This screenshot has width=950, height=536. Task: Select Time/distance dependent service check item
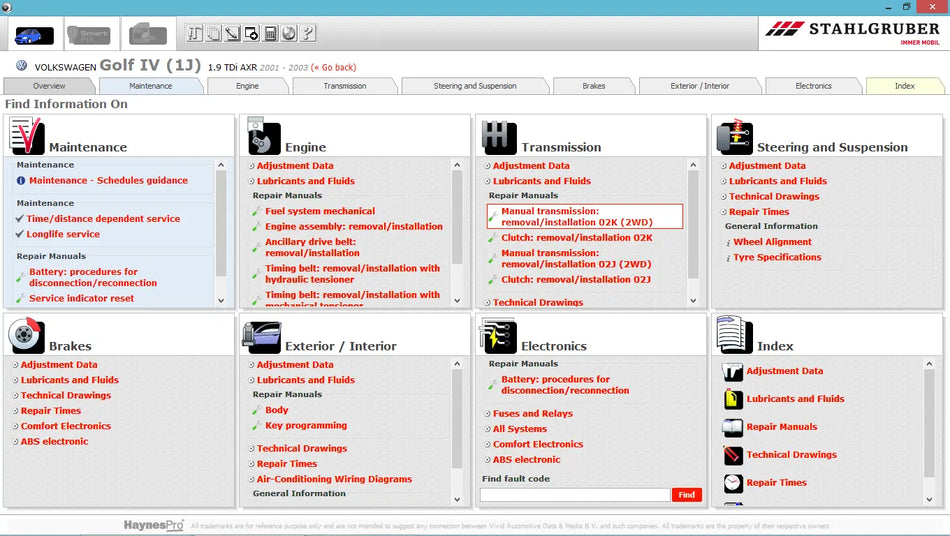(x=103, y=219)
